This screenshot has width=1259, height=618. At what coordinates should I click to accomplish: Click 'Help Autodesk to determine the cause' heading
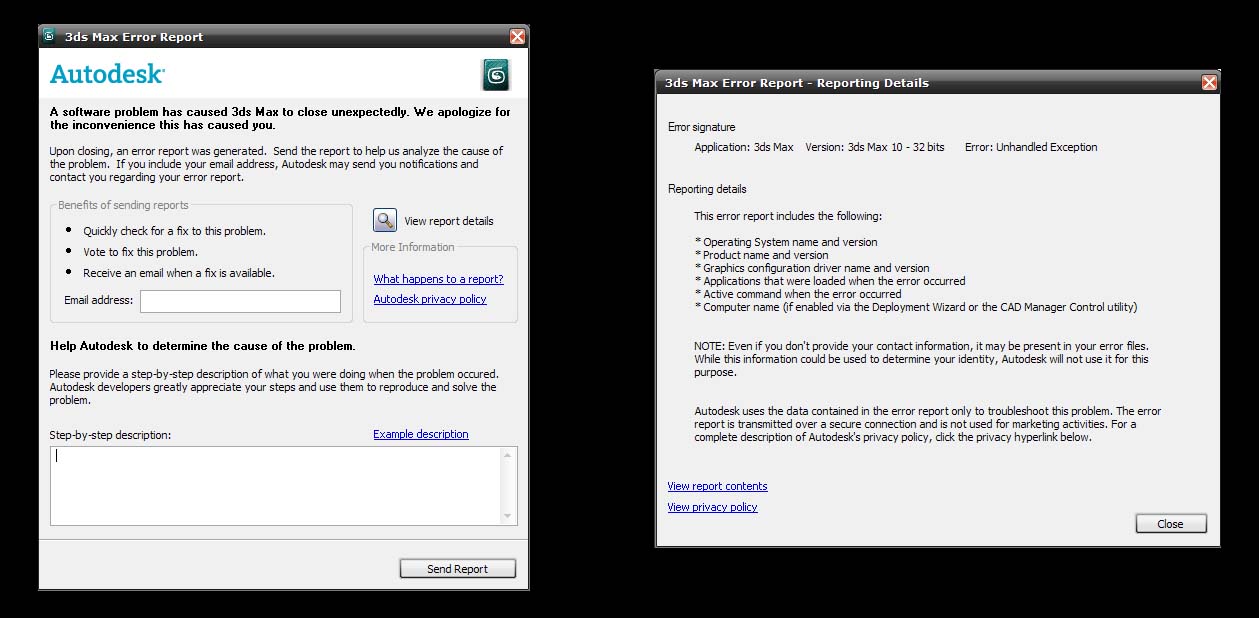(202, 346)
